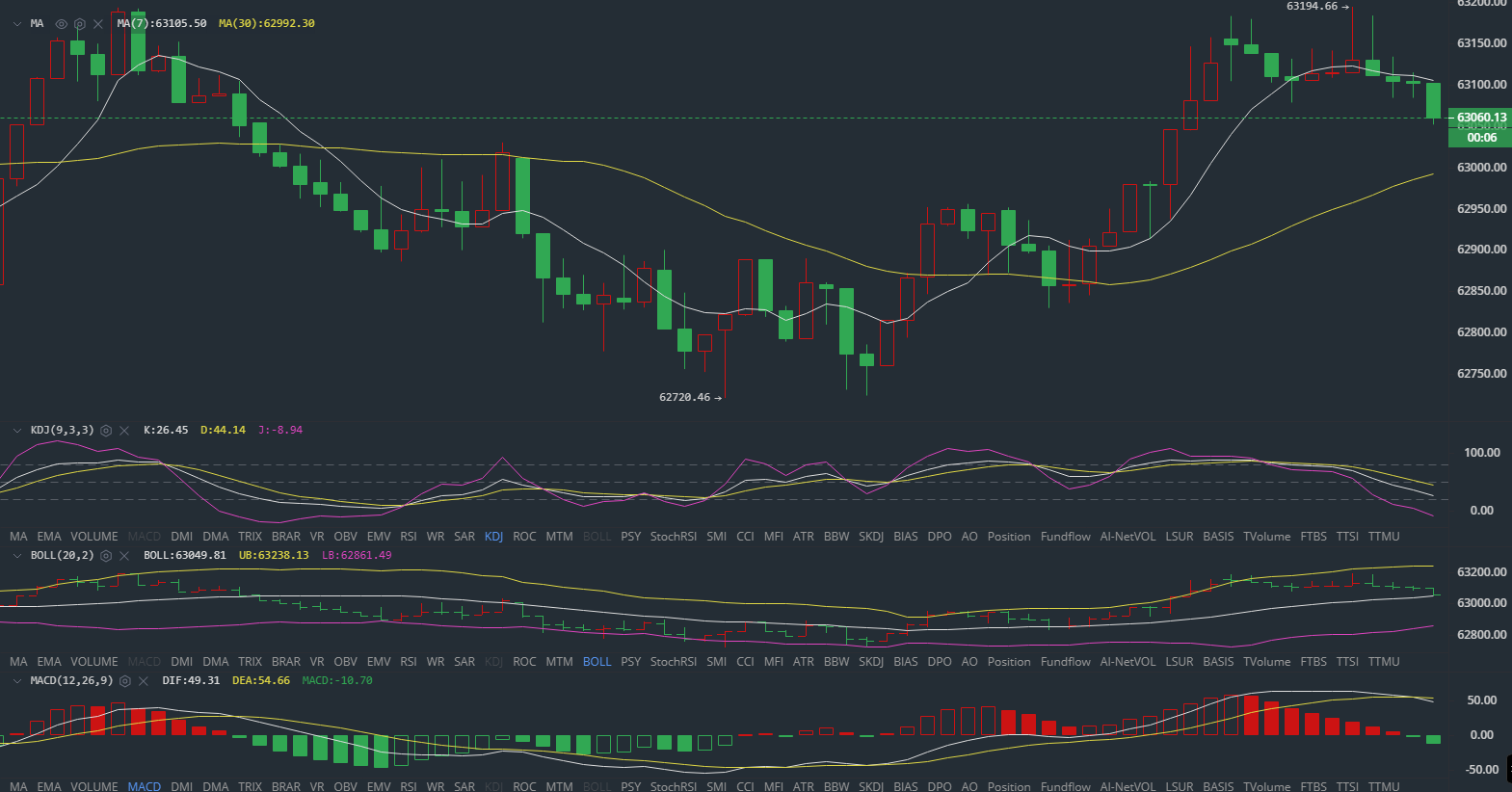This screenshot has height=792, width=1512.
Task: Select FTBS in the MACD panel's indicator row
Action: pos(1313,786)
